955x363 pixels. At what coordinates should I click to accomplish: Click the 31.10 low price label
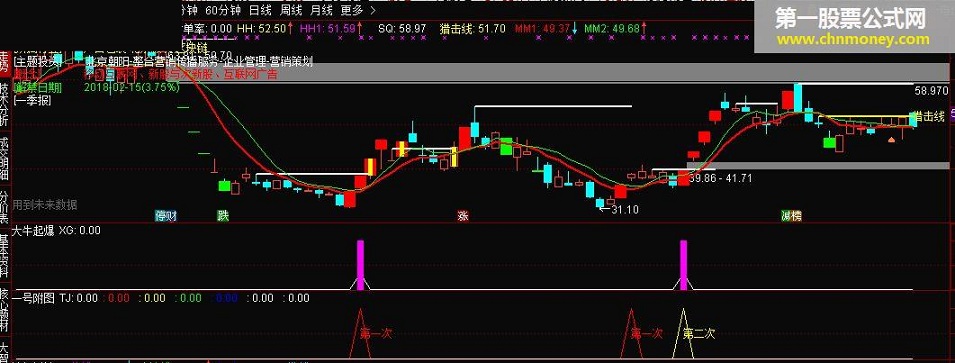[x=625, y=209]
